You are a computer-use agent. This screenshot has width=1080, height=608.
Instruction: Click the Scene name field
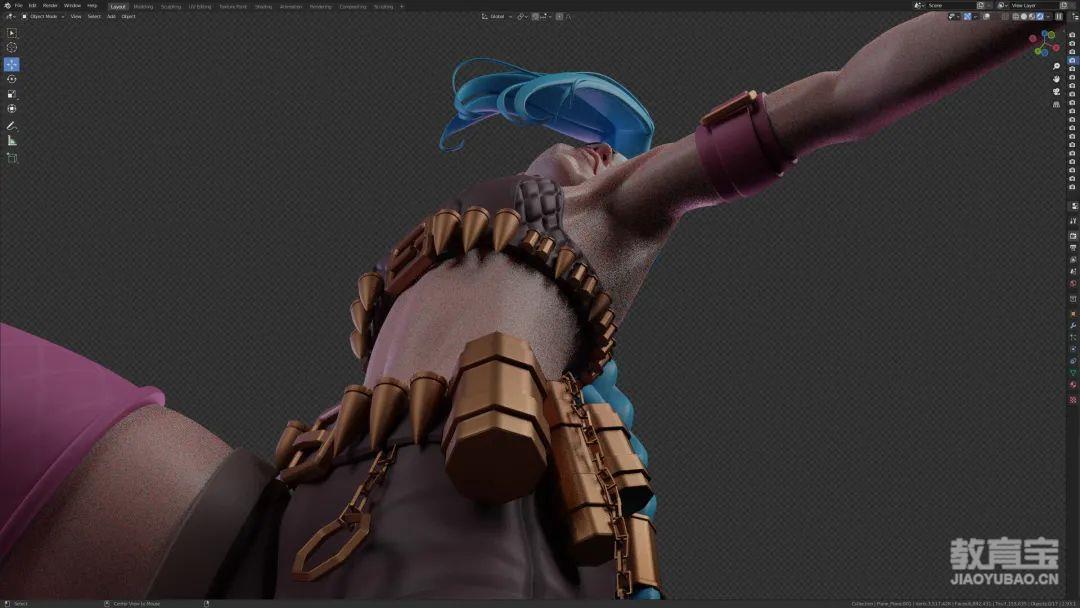click(951, 6)
